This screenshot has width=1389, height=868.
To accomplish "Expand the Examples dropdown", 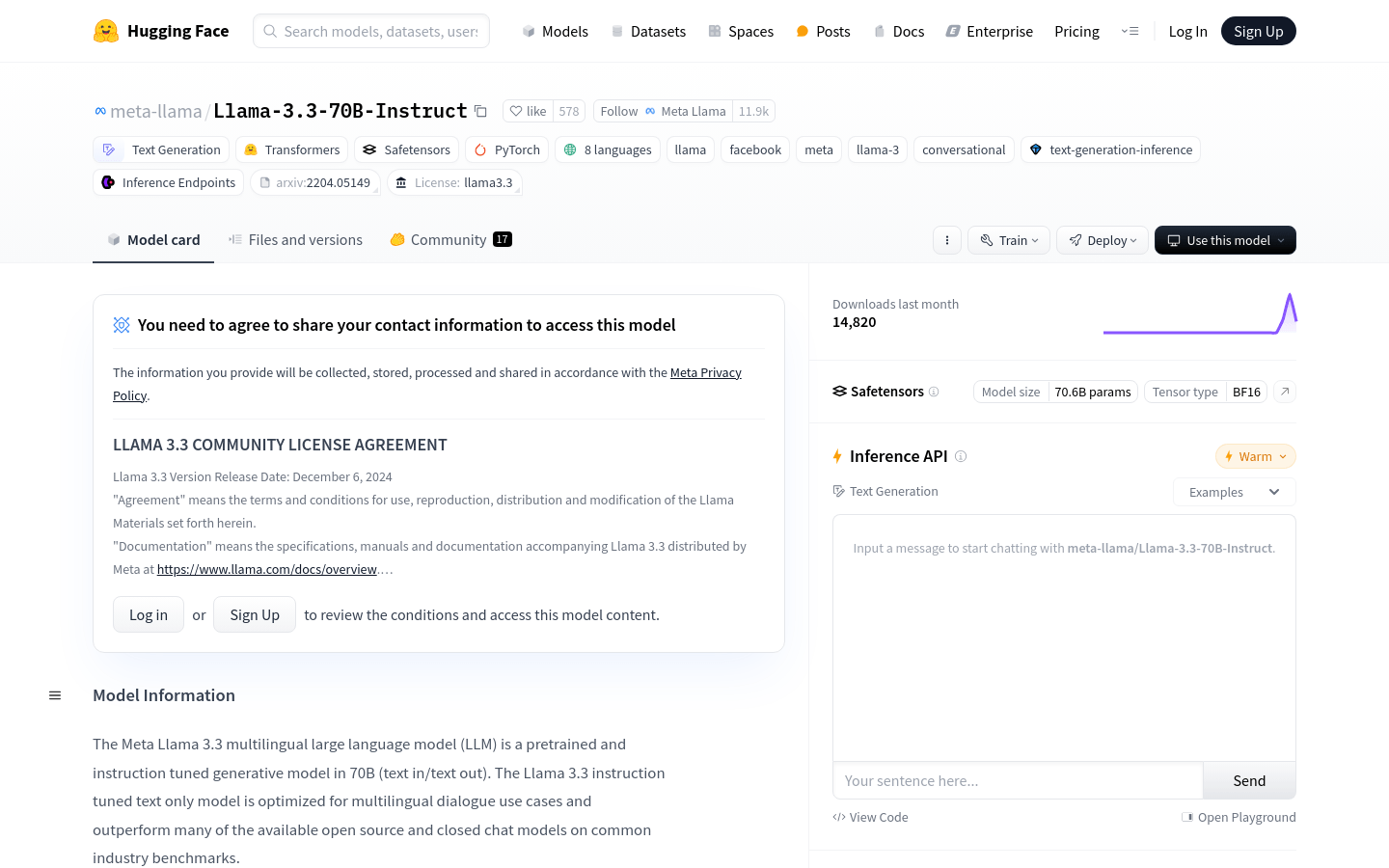I will tap(1235, 492).
